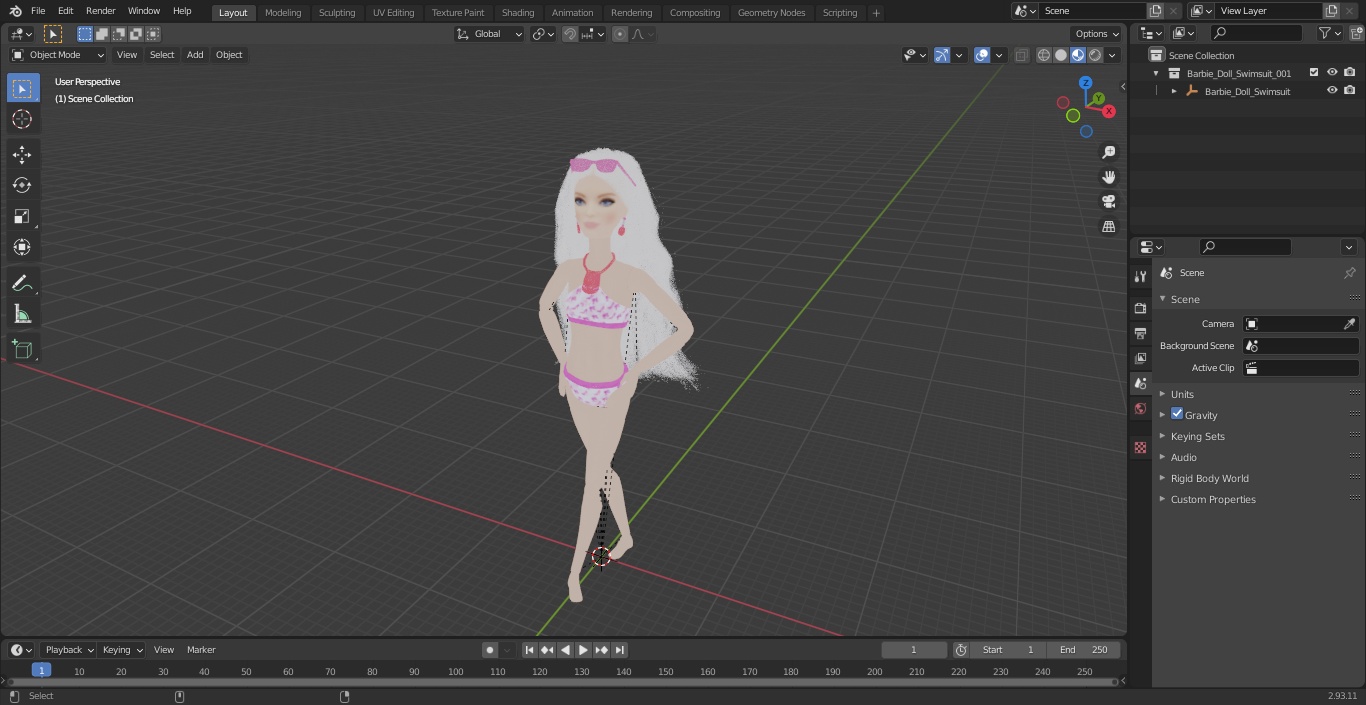Screen dimensions: 1366x705
Task: Open the Output properties tab
Action: tap(1140, 333)
